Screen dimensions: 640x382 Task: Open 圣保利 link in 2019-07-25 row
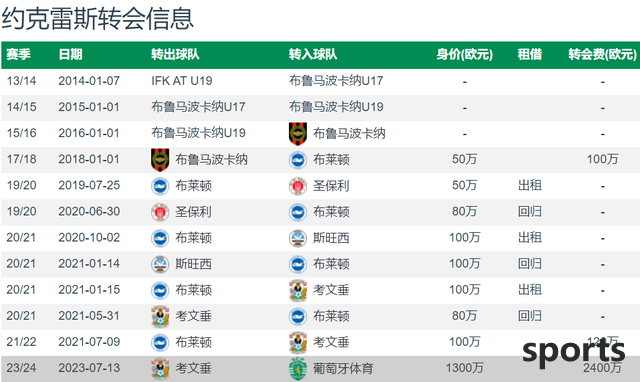(331, 186)
